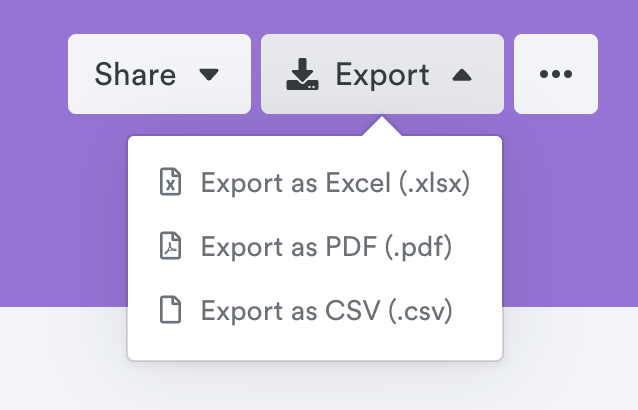Image resolution: width=638 pixels, height=410 pixels.
Task: Click the blank CSV file icon
Action: click(x=170, y=310)
